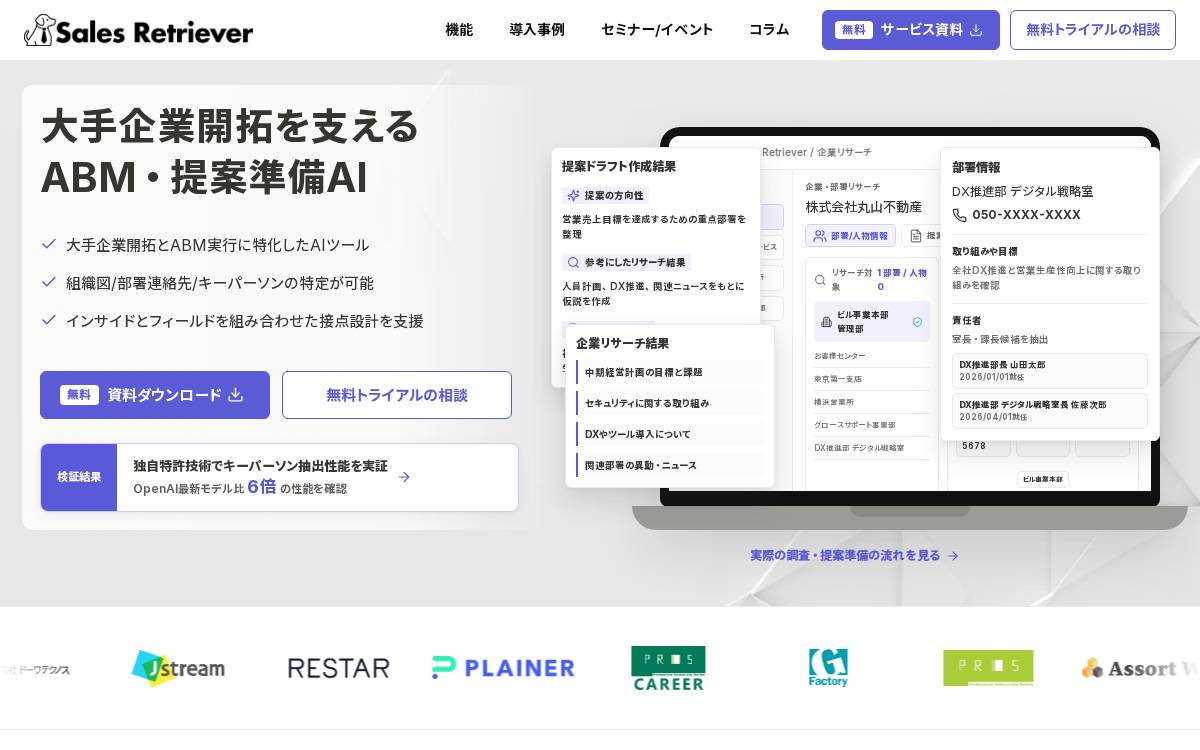Click セキュリティに関する取り組み result item
The width and height of the screenshot is (1200, 750).
pyautogui.click(x=670, y=403)
